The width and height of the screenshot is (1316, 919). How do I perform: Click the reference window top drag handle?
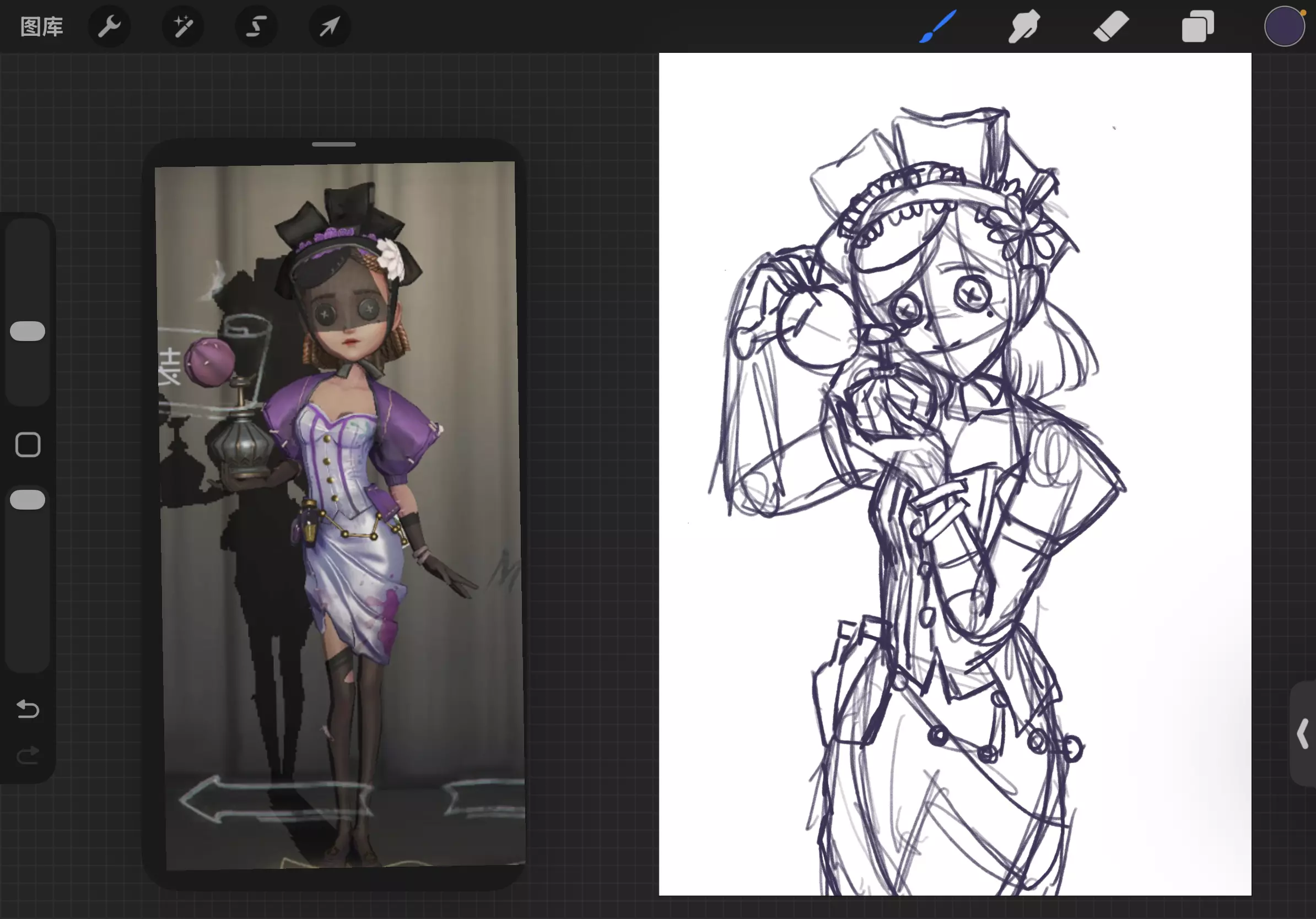point(333,144)
